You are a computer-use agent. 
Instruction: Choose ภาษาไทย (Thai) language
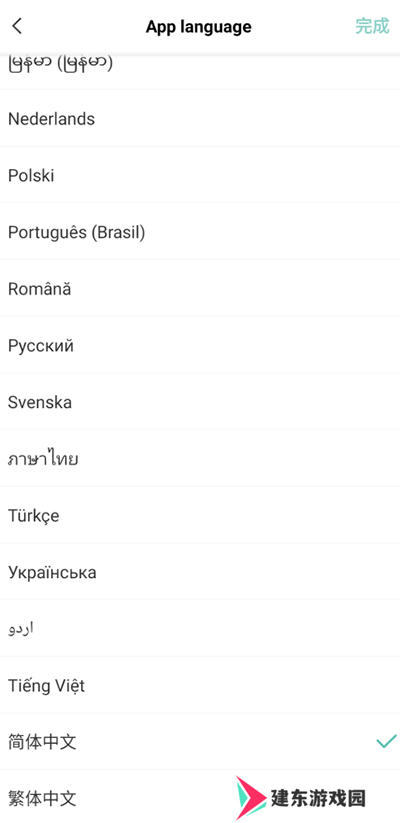pyautogui.click(x=200, y=459)
